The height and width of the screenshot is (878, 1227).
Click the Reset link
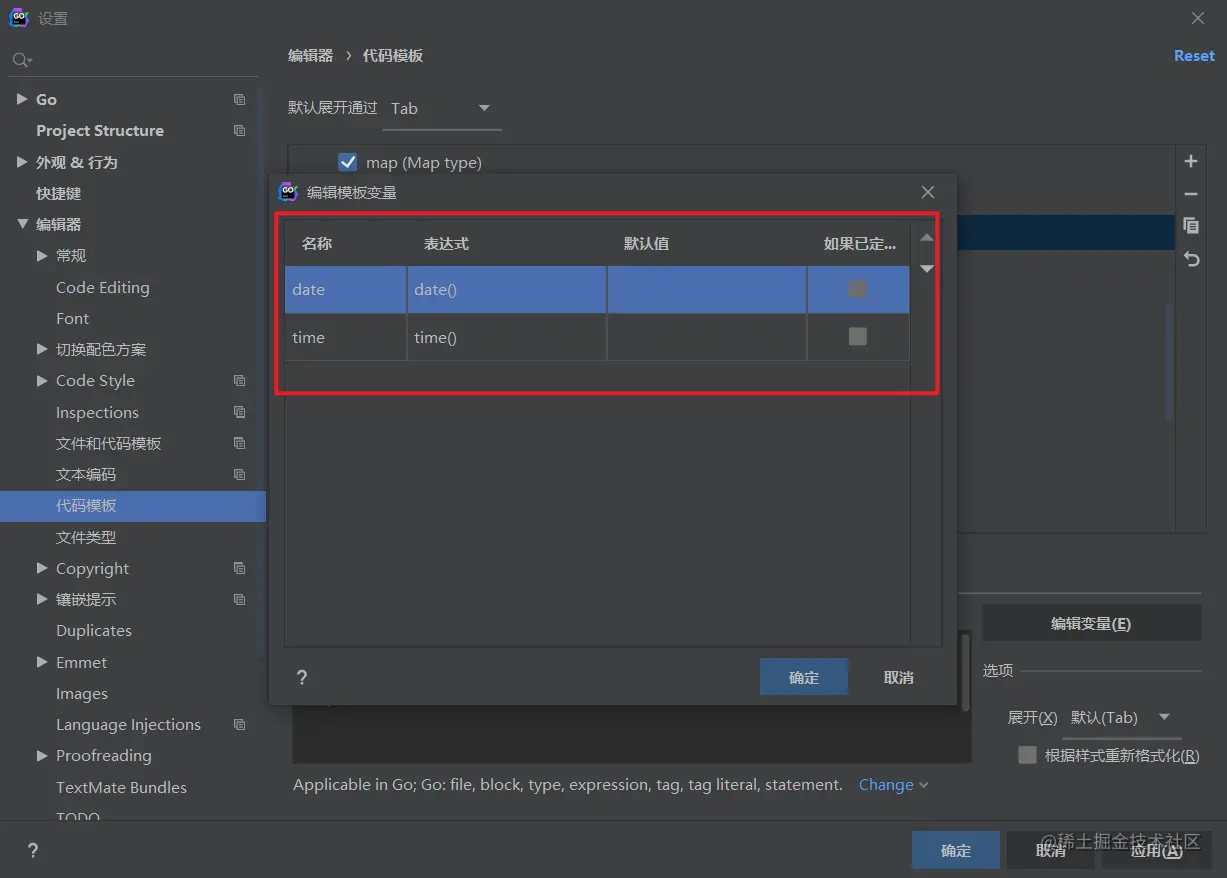click(x=1194, y=56)
